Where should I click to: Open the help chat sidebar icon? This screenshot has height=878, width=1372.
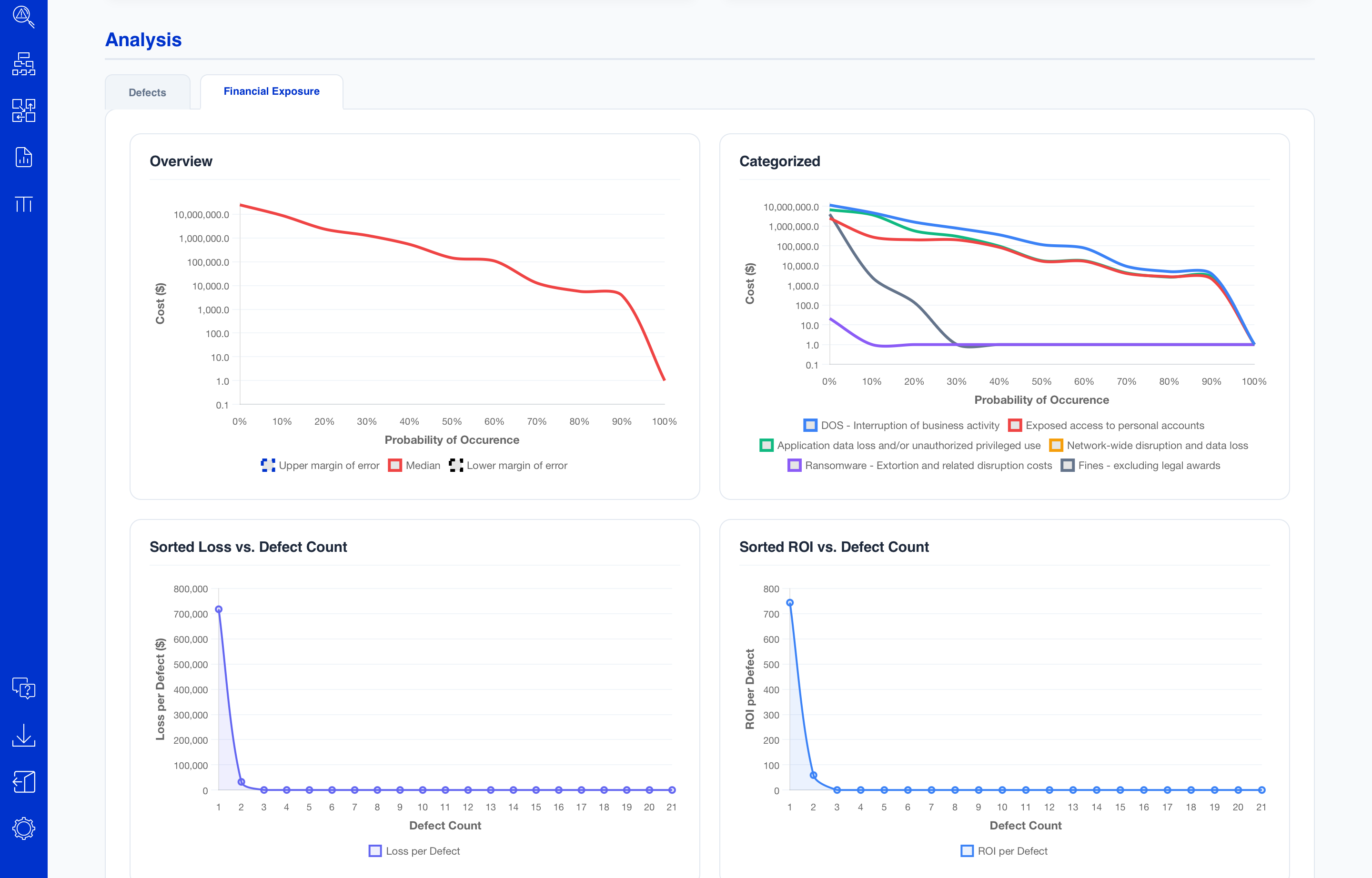(23, 688)
